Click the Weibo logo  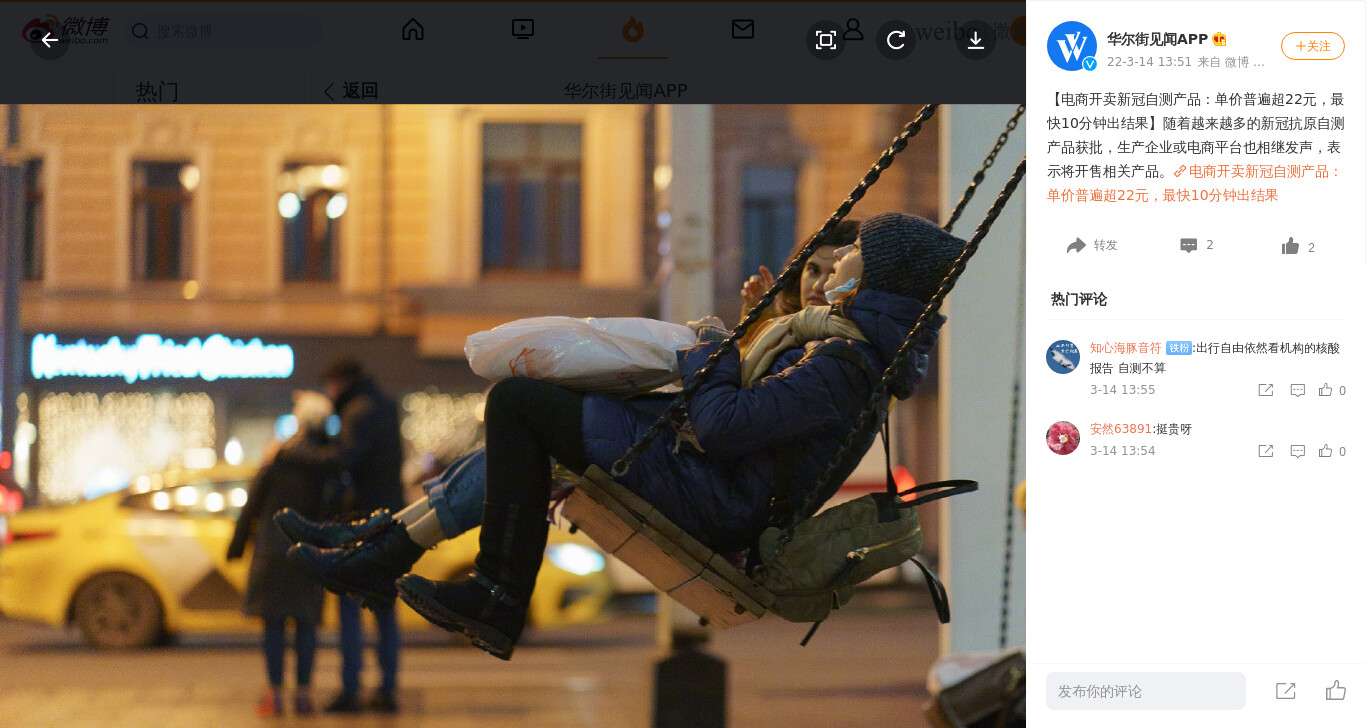(x=66, y=29)
